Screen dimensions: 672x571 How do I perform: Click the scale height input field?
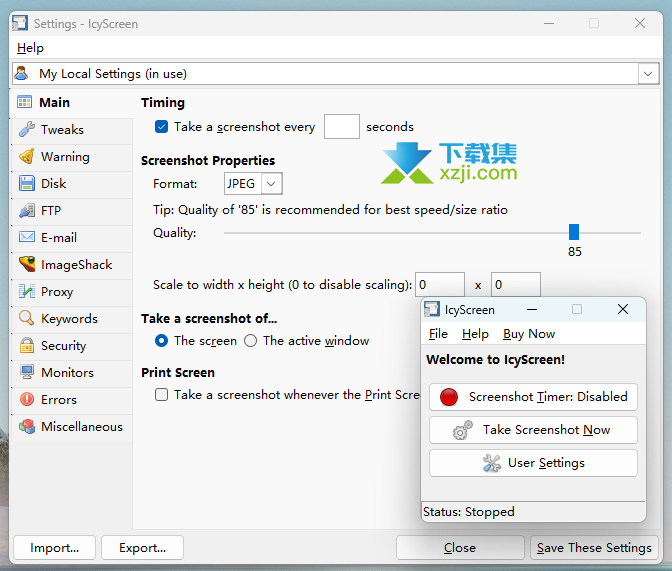tap(516, 284)
